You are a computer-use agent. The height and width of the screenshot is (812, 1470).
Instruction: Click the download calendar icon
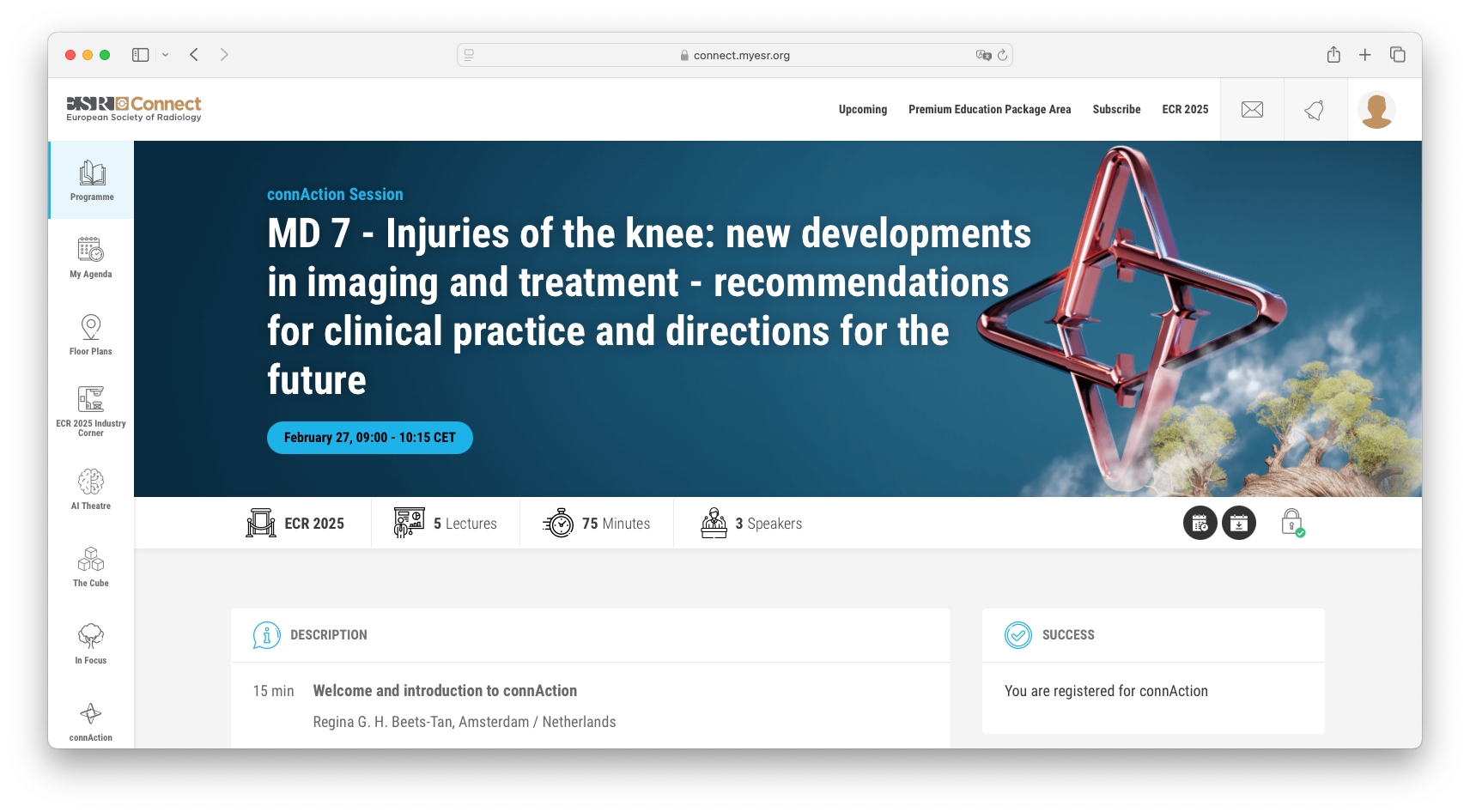[1238, 524]
